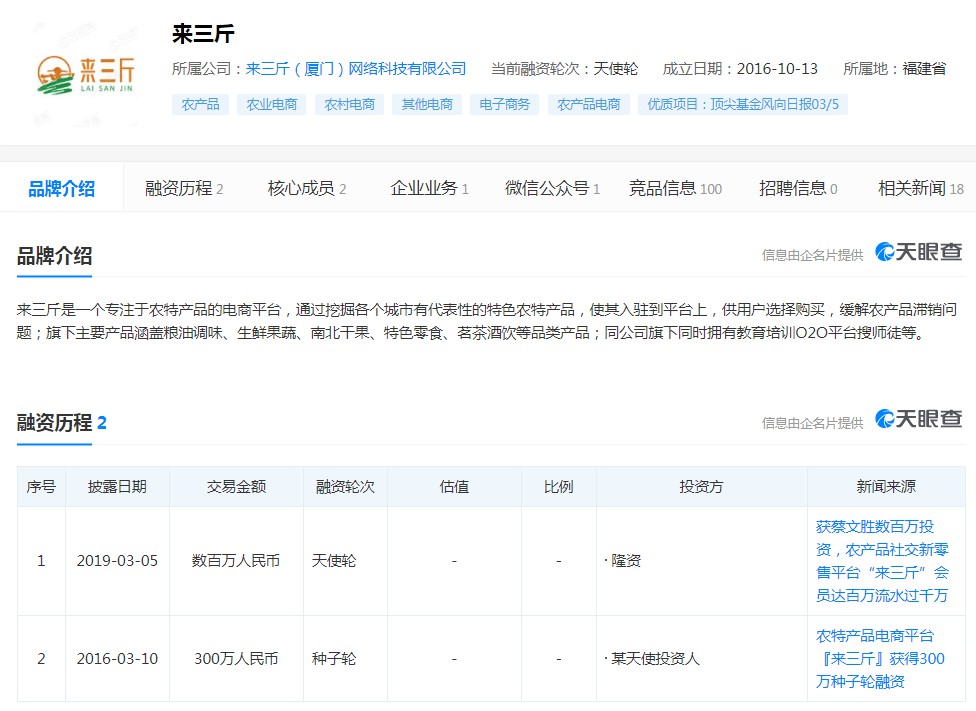The height and width of the screenshot is (711, 976).
Task: Open the 来三斤（厦门）网络科技有限公司 company link
Action: pos(355,69)
